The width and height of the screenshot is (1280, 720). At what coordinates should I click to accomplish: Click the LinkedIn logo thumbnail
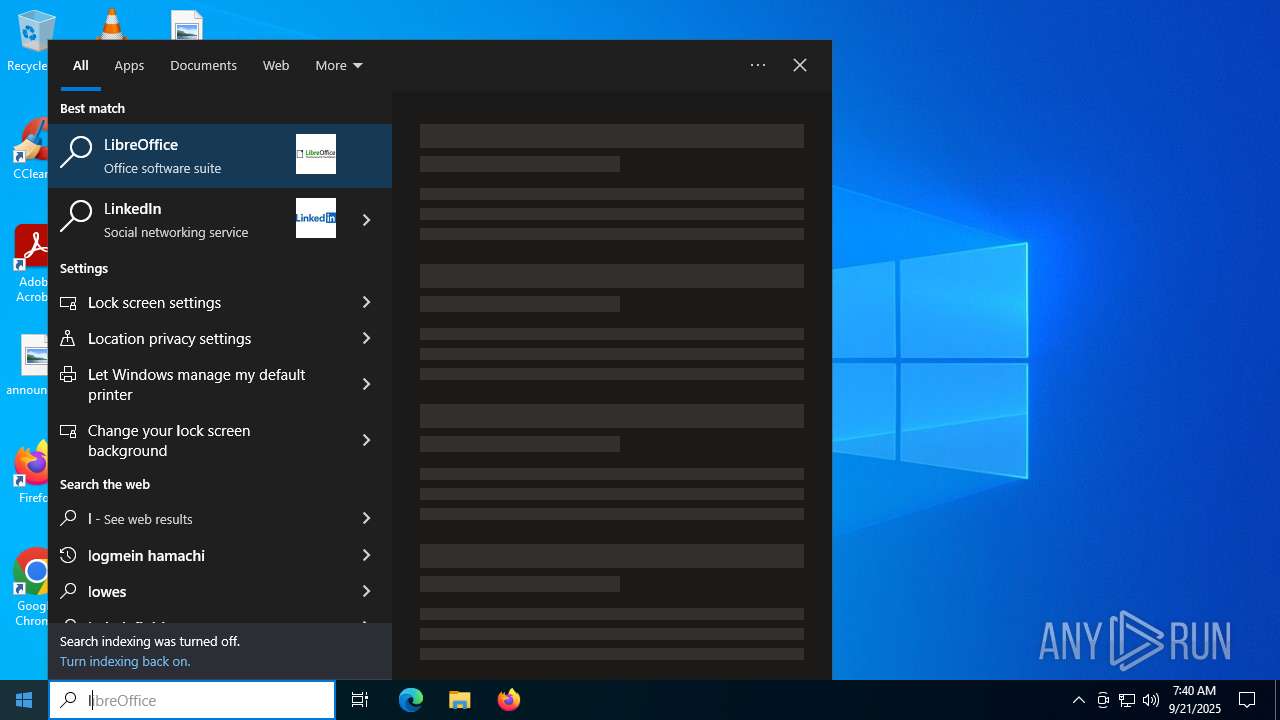(x=316, y=218)
